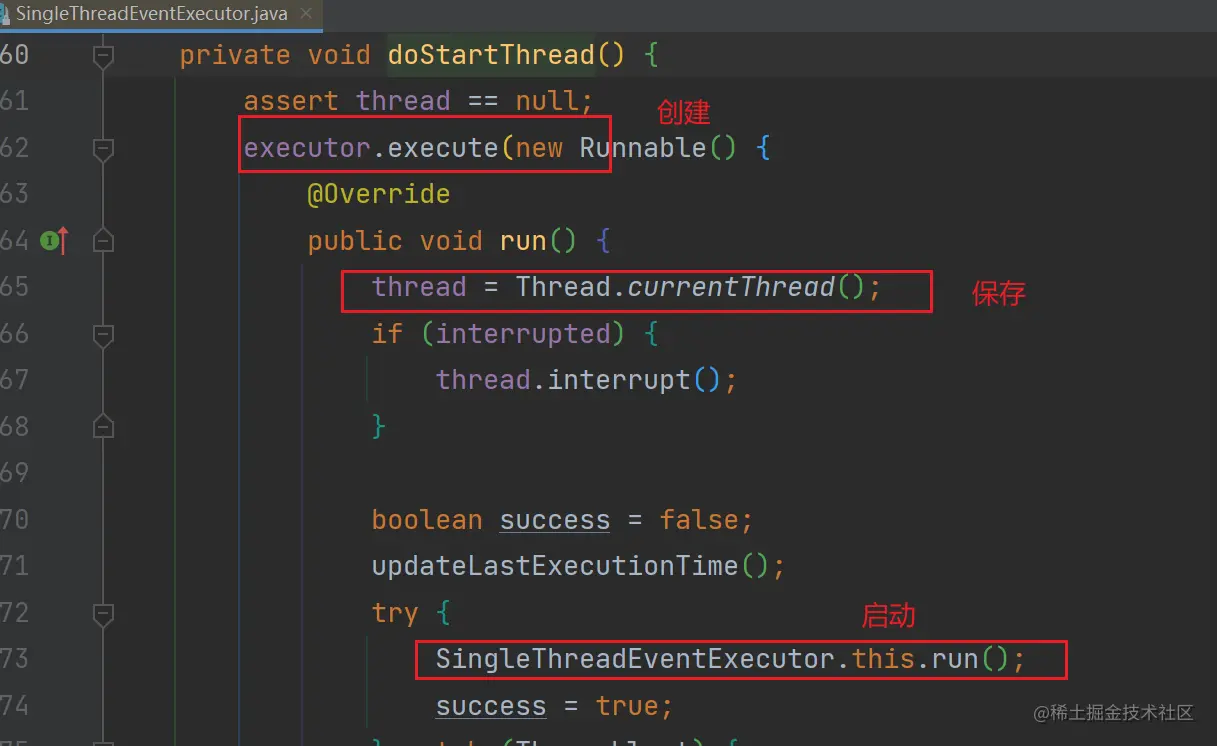Click 'success' in boolean success = false

coord(555,520)
